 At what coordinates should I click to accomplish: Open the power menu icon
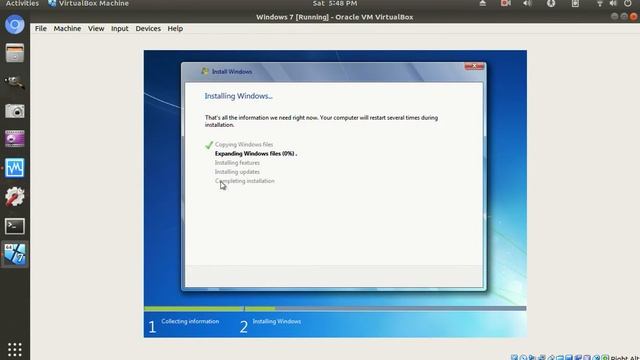[628, 4]
